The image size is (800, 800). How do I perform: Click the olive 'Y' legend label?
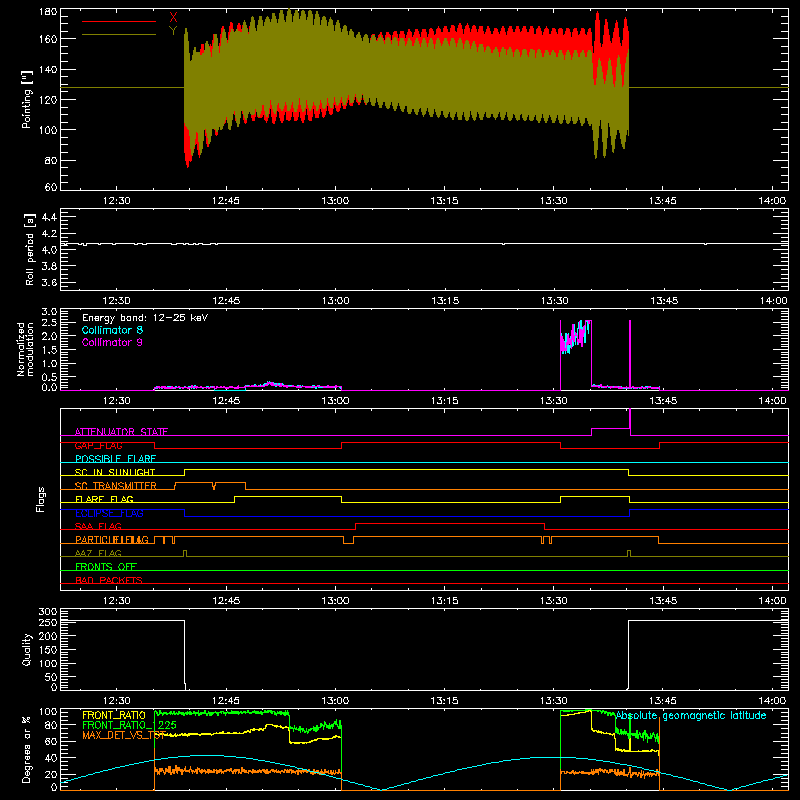(x=173, y=31)
